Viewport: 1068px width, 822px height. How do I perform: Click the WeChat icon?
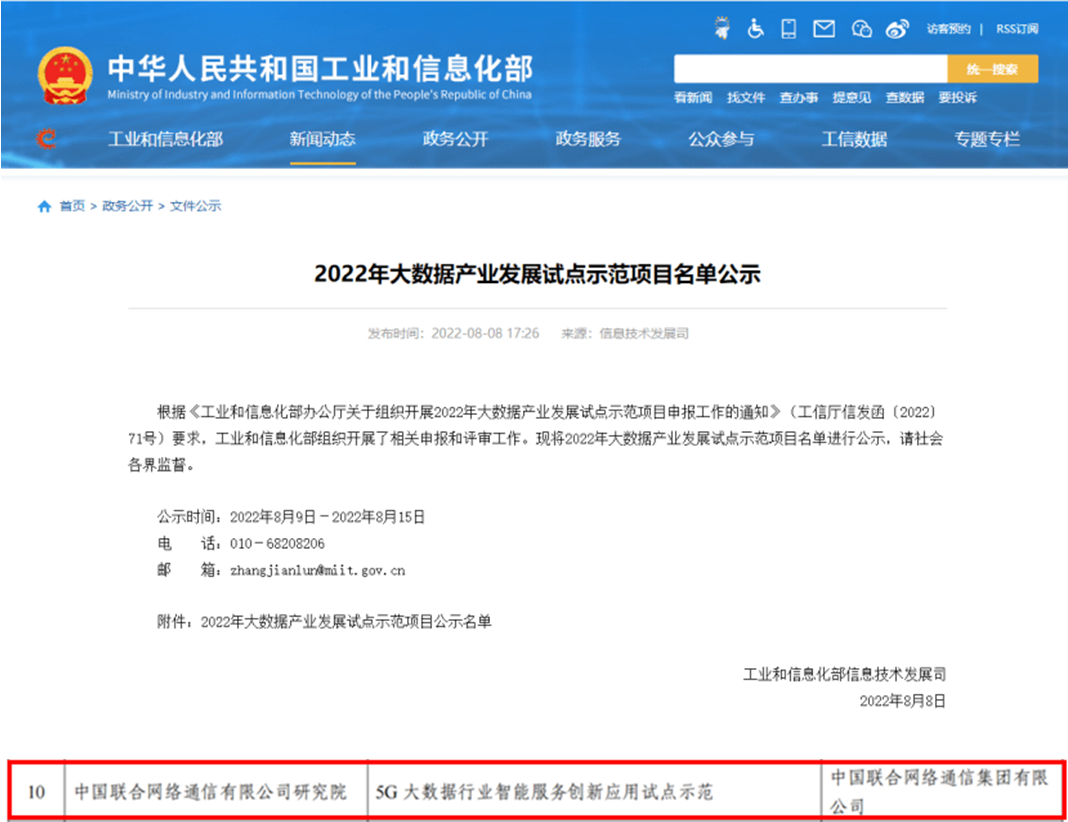[862, 29]
